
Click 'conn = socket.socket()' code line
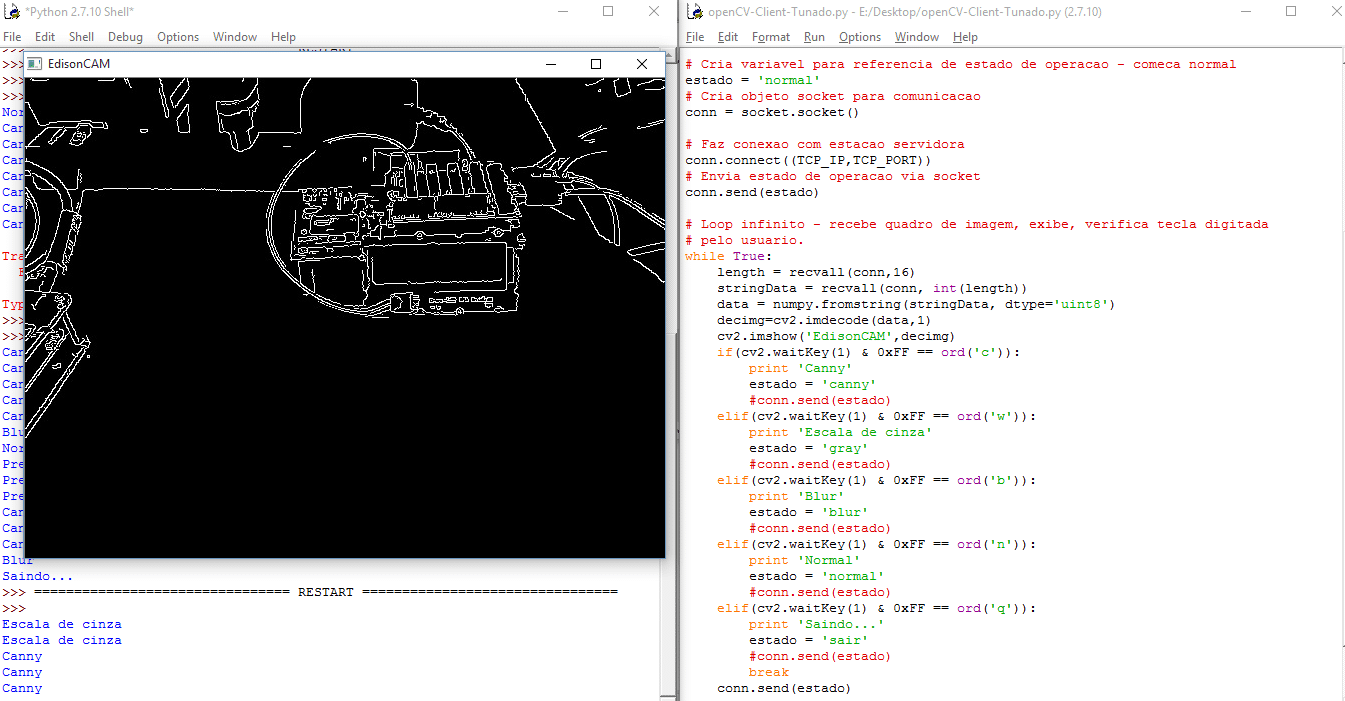pos(772,112)
